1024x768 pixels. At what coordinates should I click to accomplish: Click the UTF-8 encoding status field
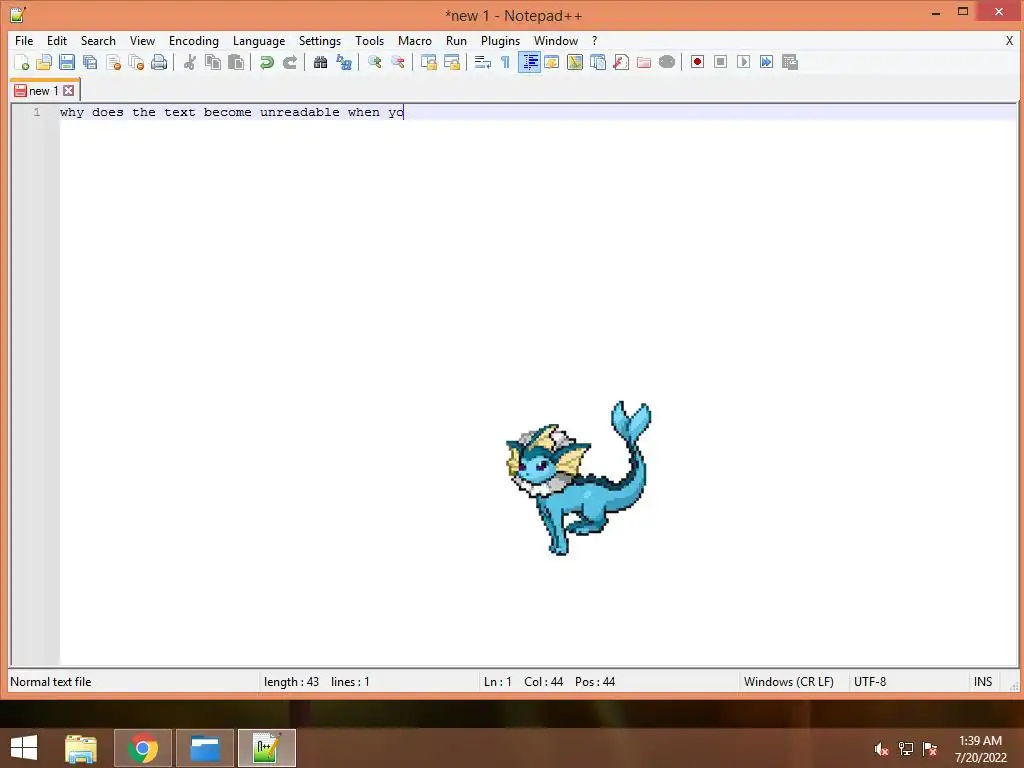870,682
